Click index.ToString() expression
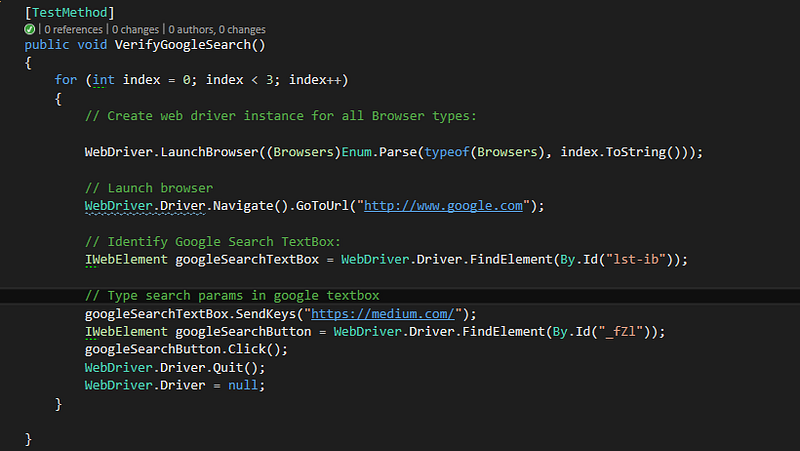This screenshot has width=800, height=451. 621,152
